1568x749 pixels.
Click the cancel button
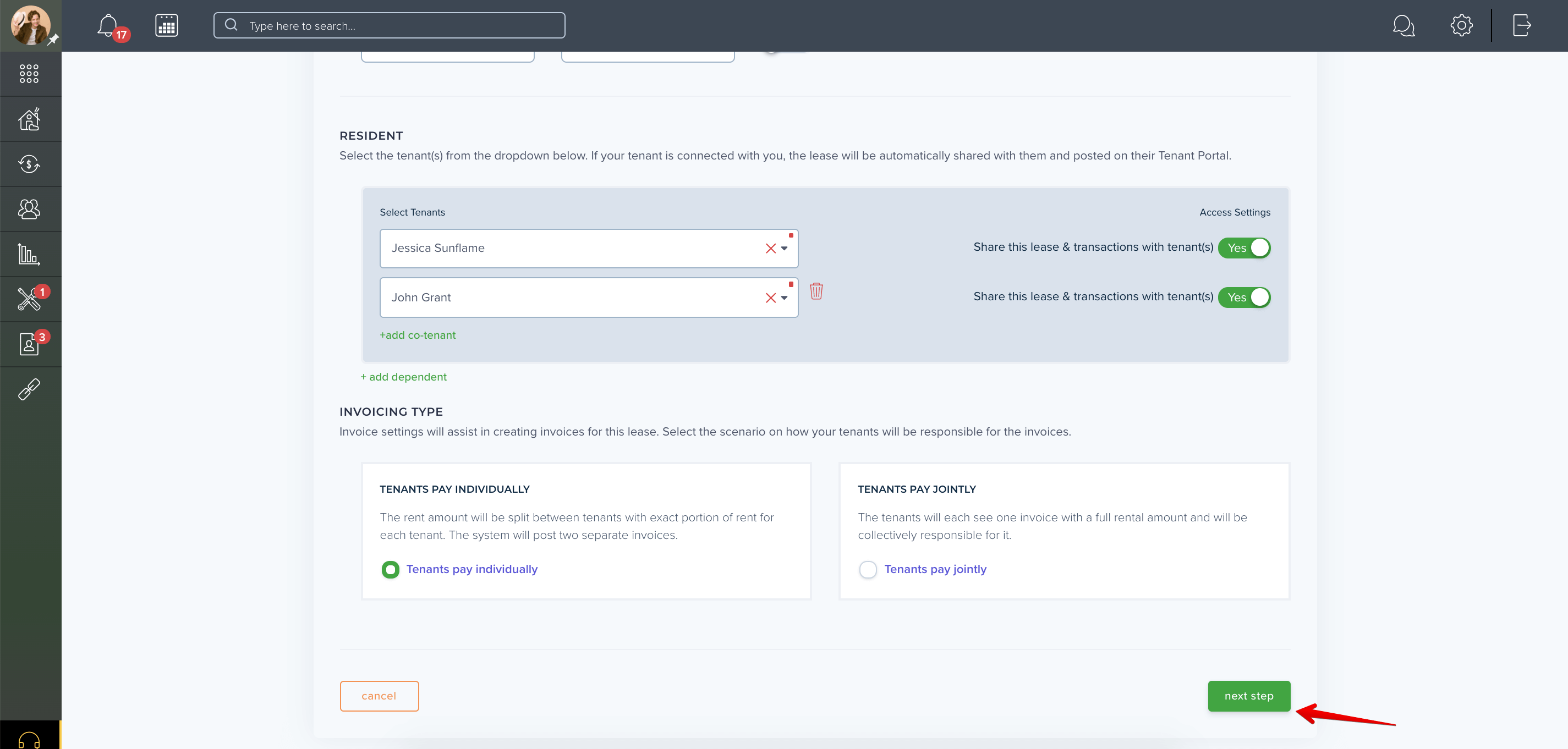click(379, 696)
